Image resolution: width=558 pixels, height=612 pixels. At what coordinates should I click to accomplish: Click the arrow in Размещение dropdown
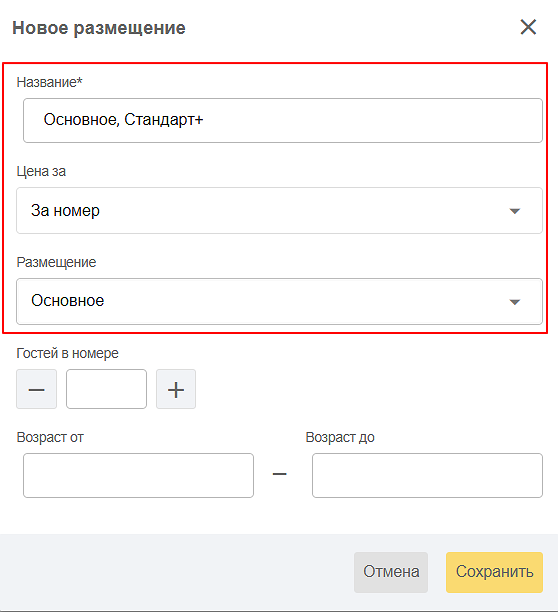pos(515,302)
